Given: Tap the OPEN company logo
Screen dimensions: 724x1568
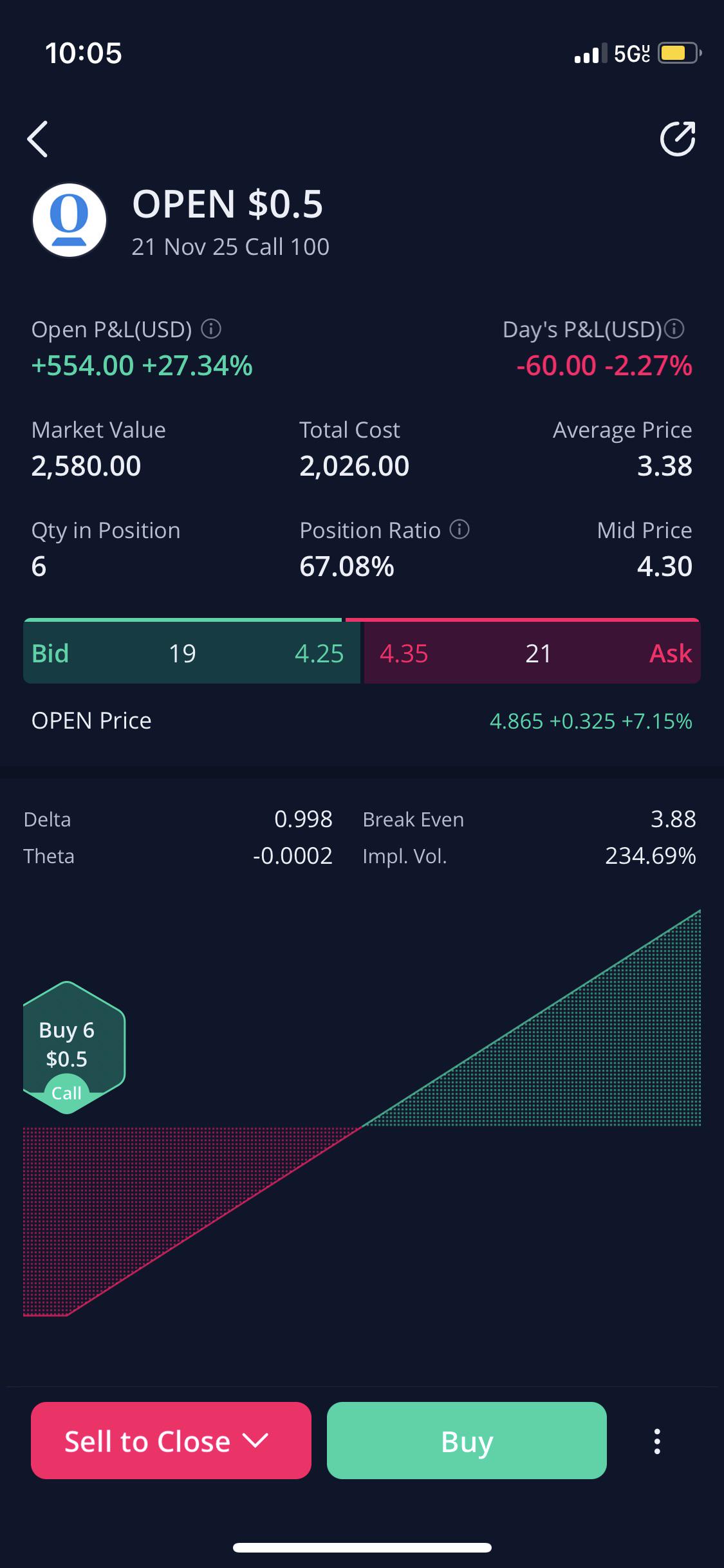Looking at the screenshot, I should click(70, 220).
